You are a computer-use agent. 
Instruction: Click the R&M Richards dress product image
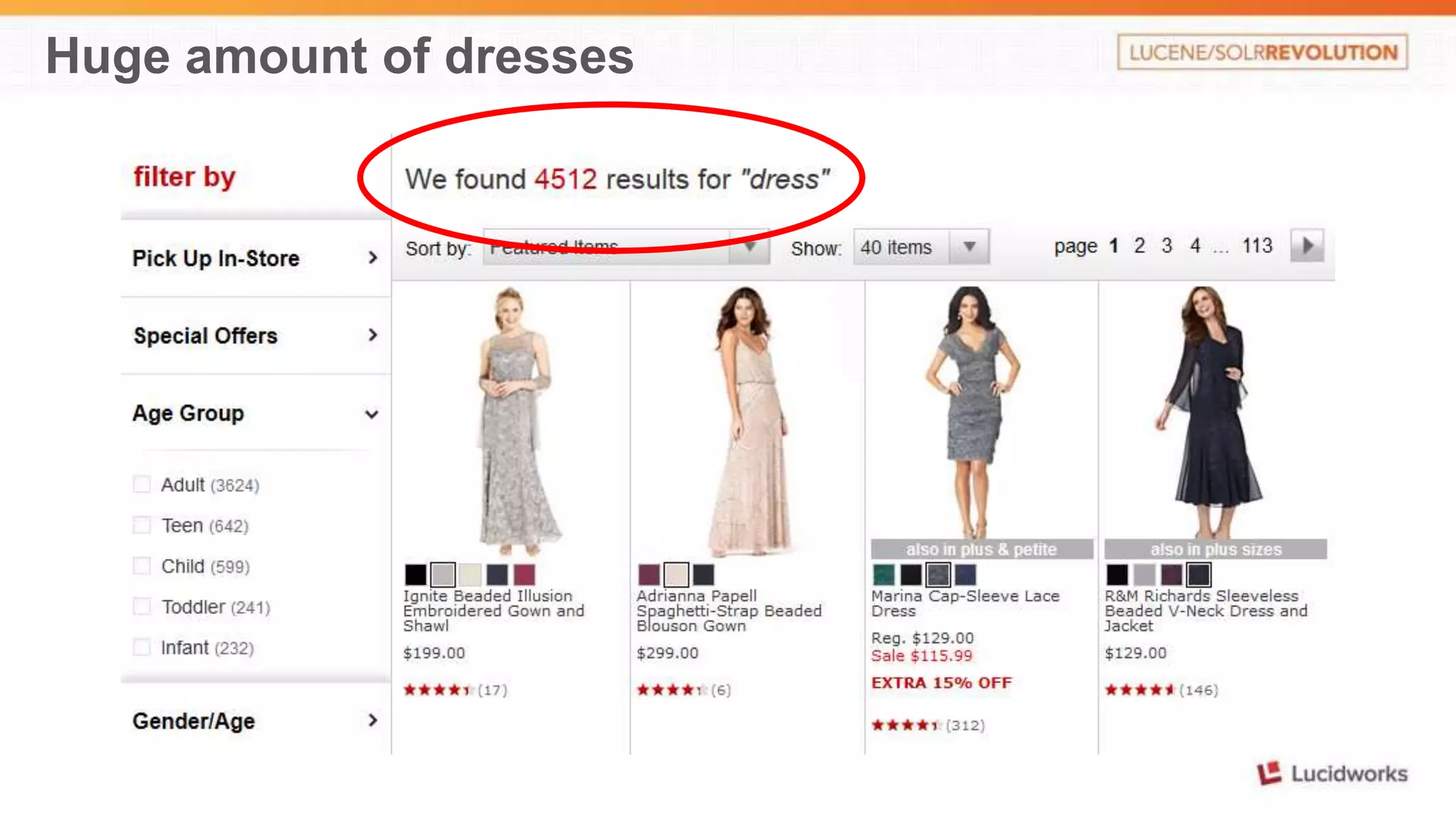pos(1209,411)
